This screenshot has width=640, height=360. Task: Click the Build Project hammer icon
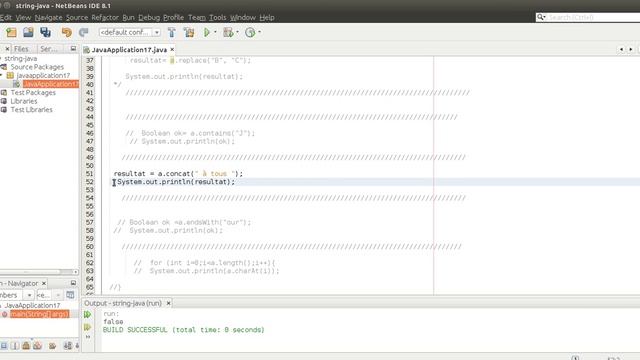tap(172, 32)
